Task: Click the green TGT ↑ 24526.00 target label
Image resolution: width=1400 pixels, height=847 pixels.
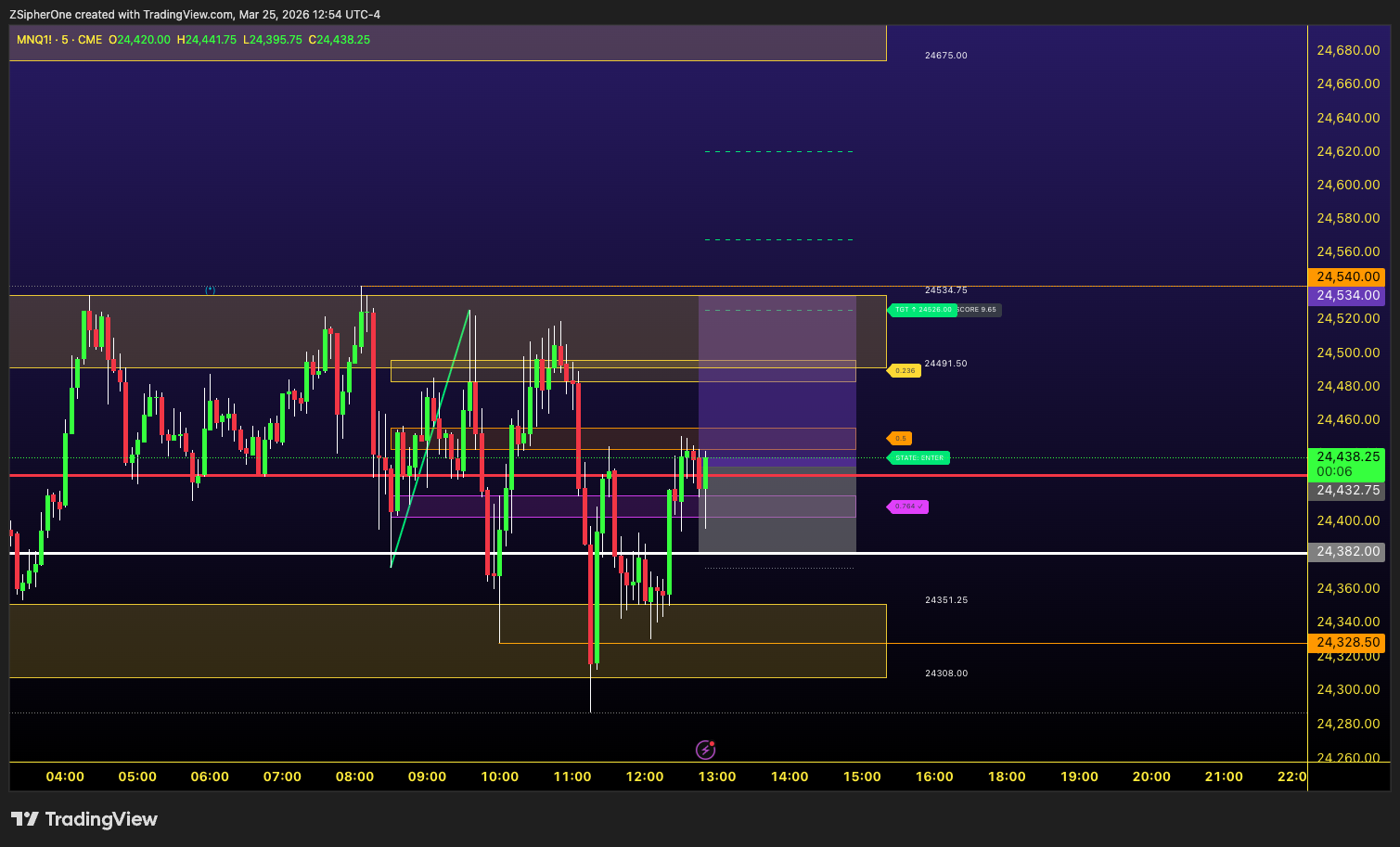Action: coord(921,310)
